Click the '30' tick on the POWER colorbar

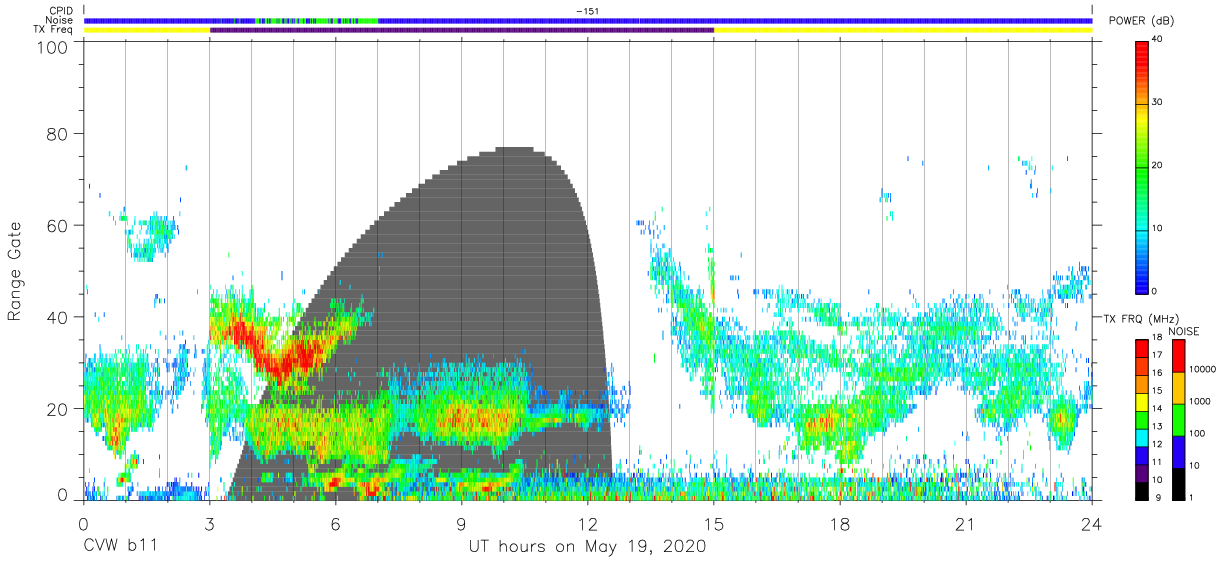pyautogui.click(x=1157, y=102)
